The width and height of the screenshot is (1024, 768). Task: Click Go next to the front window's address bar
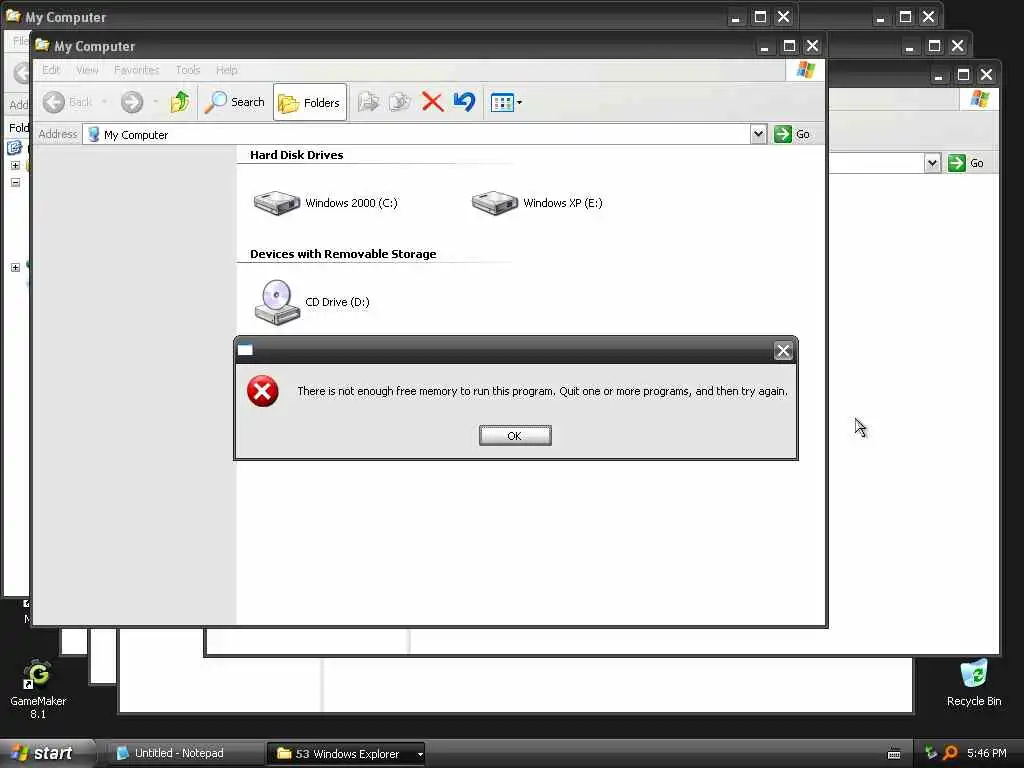pyautogui.click(x=792, y=135)
